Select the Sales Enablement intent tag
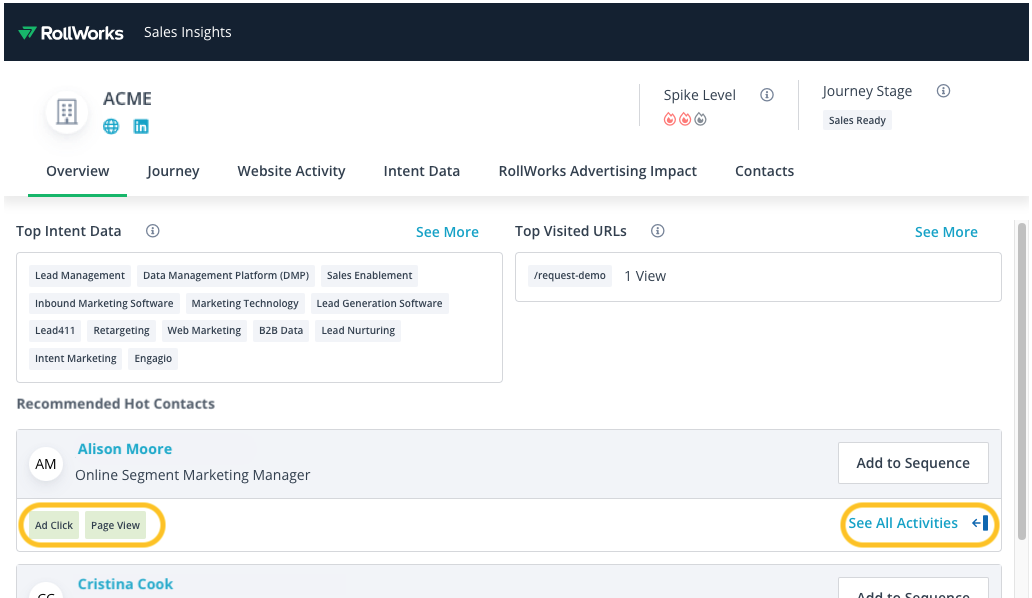The width and height of the screenshot is (1032, 598). [x=370, y=276]
